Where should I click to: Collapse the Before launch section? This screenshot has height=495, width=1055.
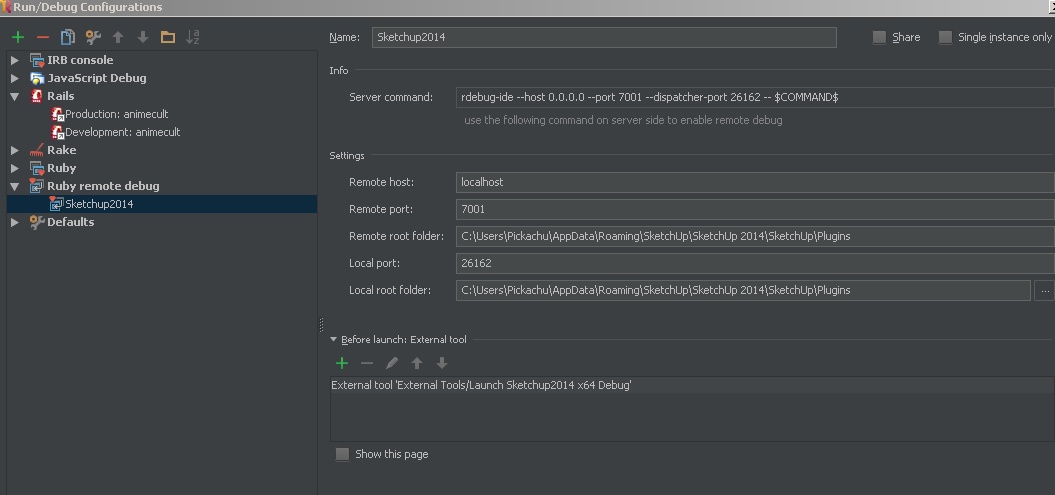coord(334,340)
